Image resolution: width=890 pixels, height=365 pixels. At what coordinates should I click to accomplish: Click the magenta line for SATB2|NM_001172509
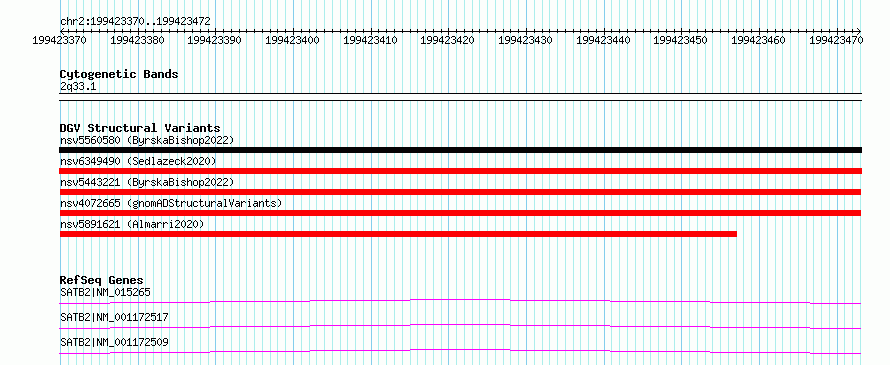tap(461, 351)
